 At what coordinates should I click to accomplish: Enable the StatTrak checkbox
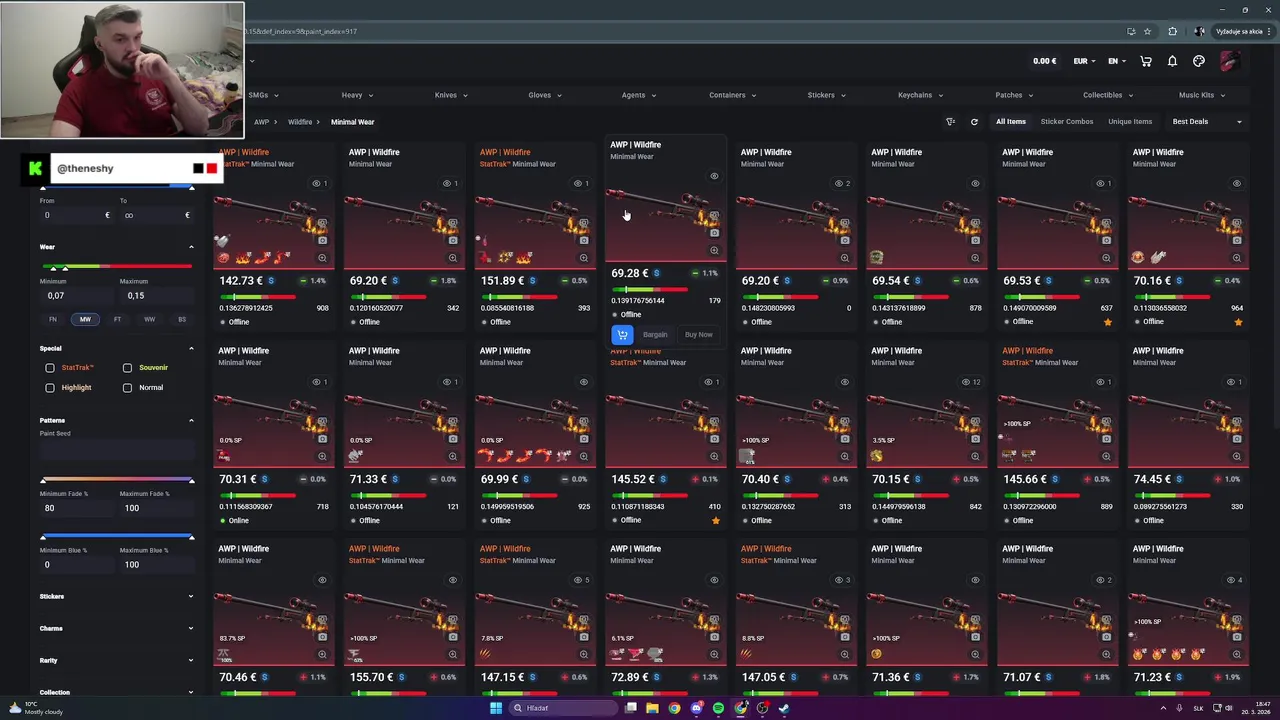pyautogui.click(x=50, y=368)
